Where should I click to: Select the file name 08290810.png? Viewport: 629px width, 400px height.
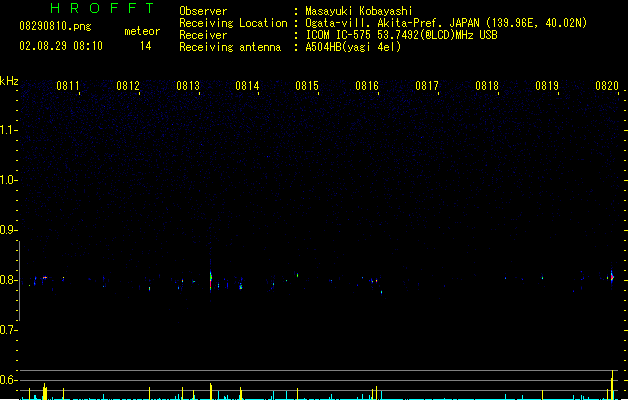pyautogui.click(x=55, y=26)
